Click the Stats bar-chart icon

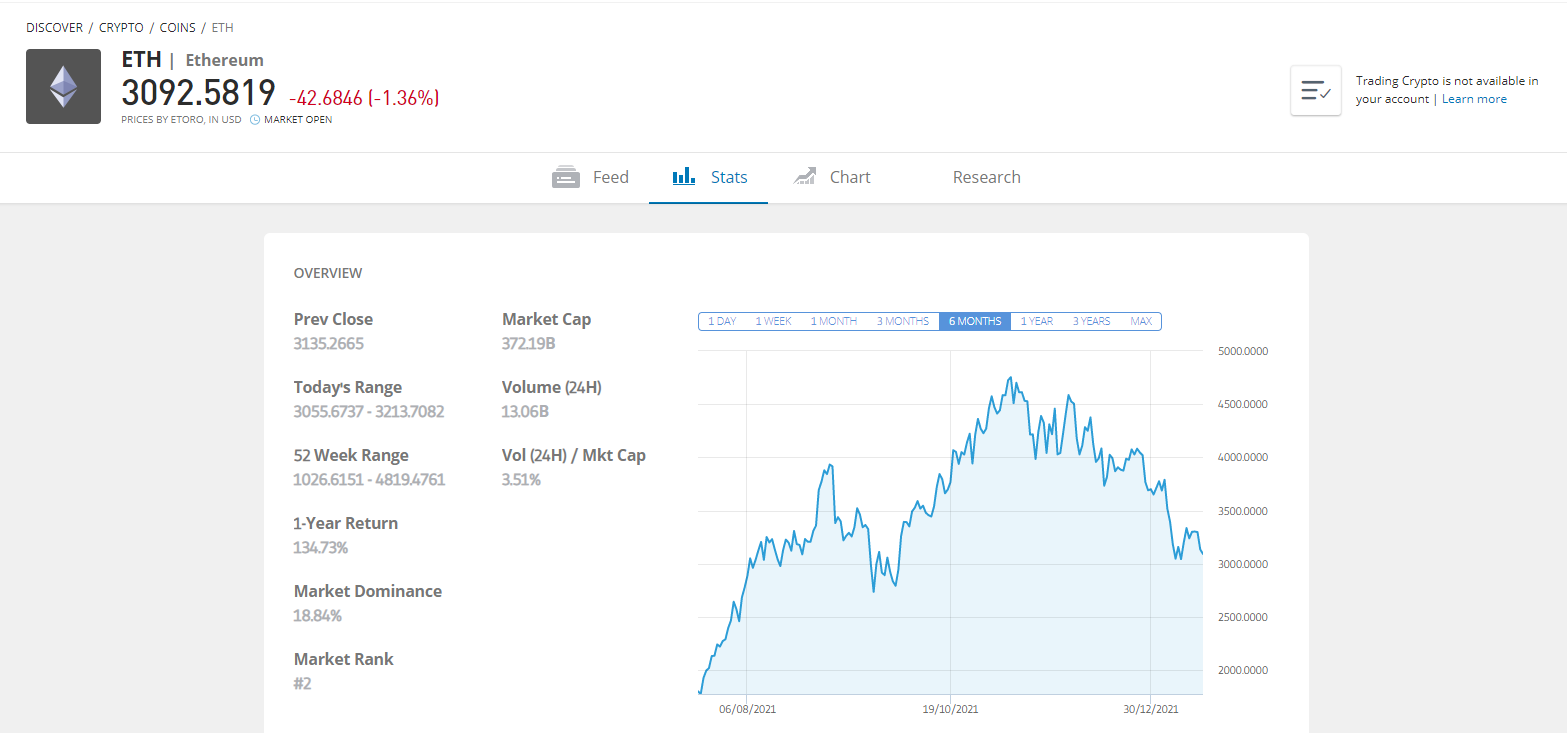(x=684, y=177)
